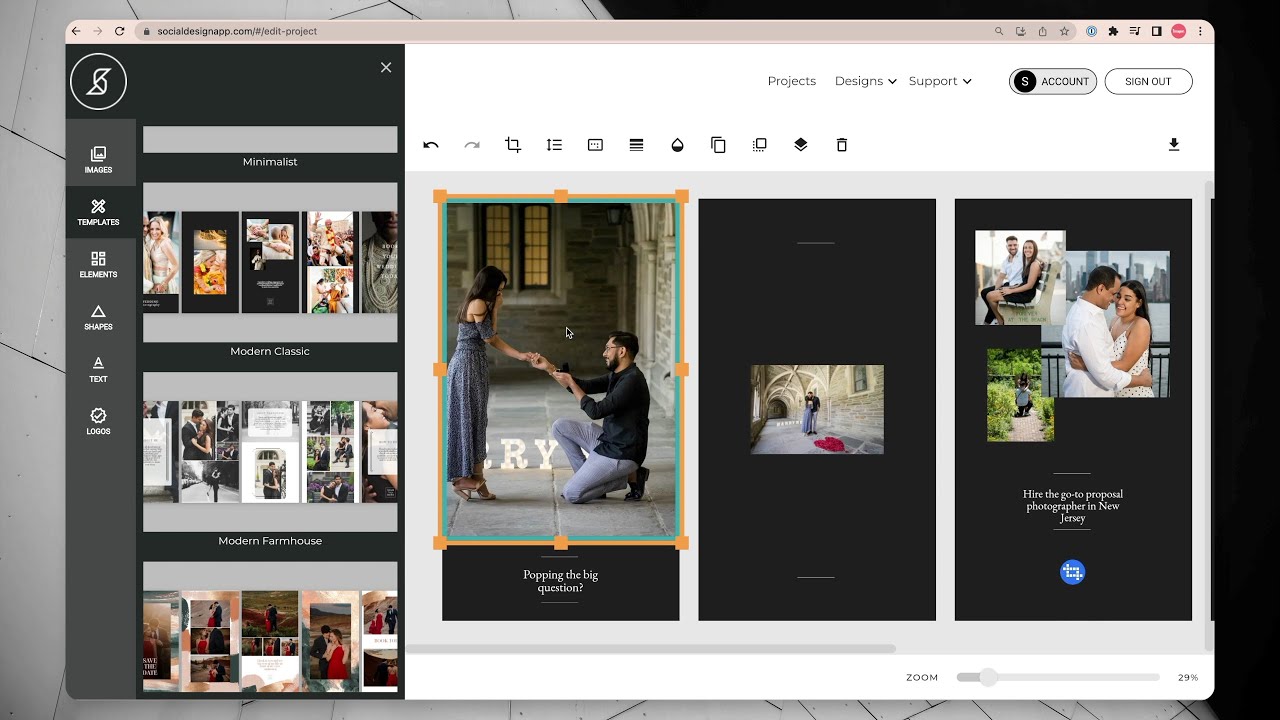
Task: Click the undo arrow in the toolbar
Action: pos(431,145)
